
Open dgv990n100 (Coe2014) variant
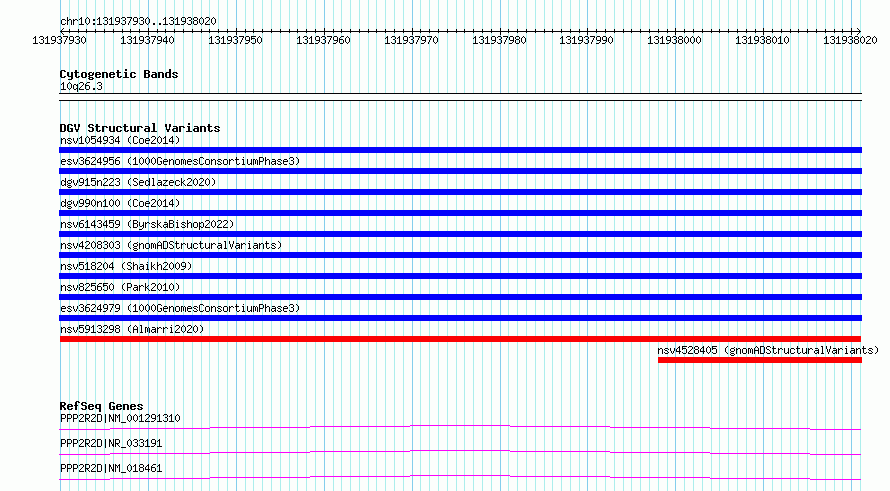[x=120, y=203]
